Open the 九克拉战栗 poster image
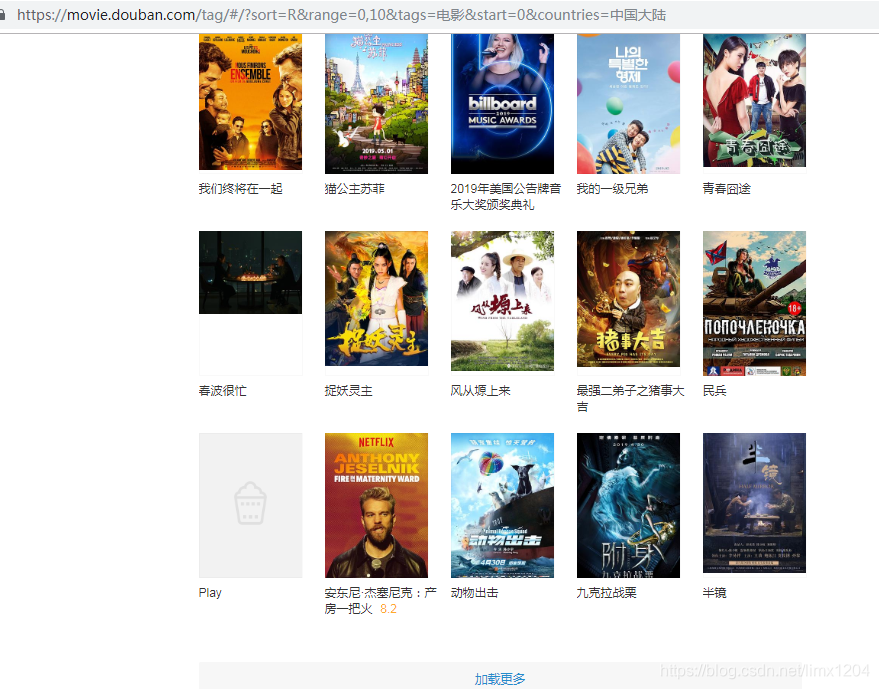 628,505
